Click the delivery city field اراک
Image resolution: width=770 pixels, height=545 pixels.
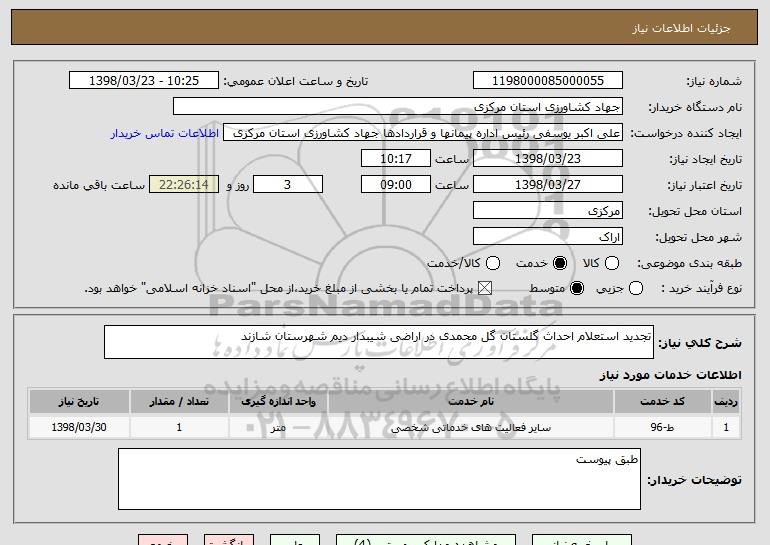(x=548, y=237)
